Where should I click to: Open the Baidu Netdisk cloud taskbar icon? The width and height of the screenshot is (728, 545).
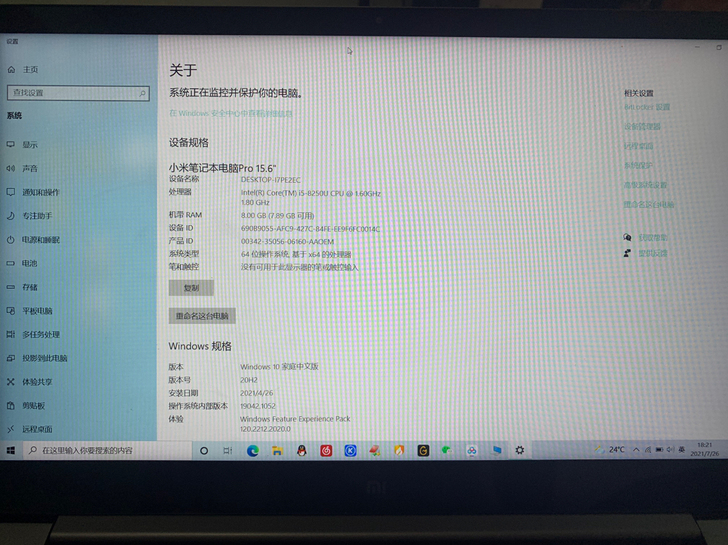pos(472,450)
